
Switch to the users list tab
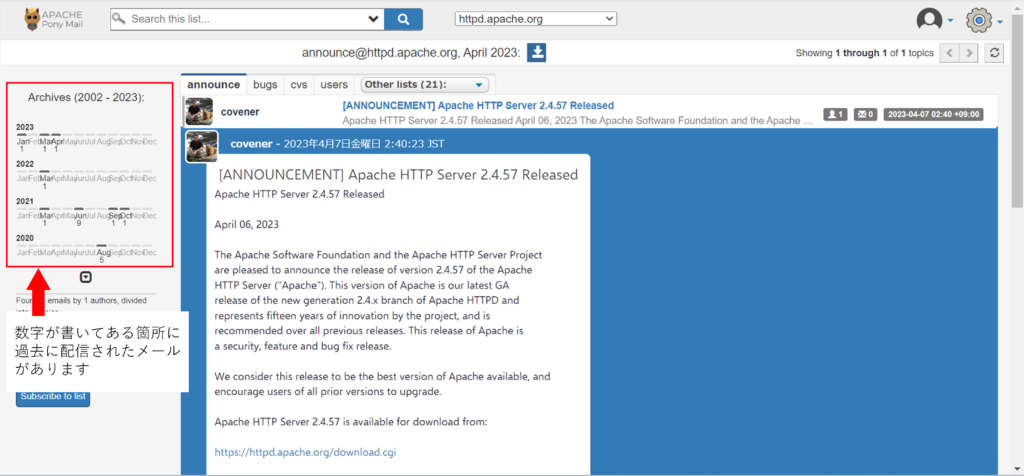tap(334, 84)
